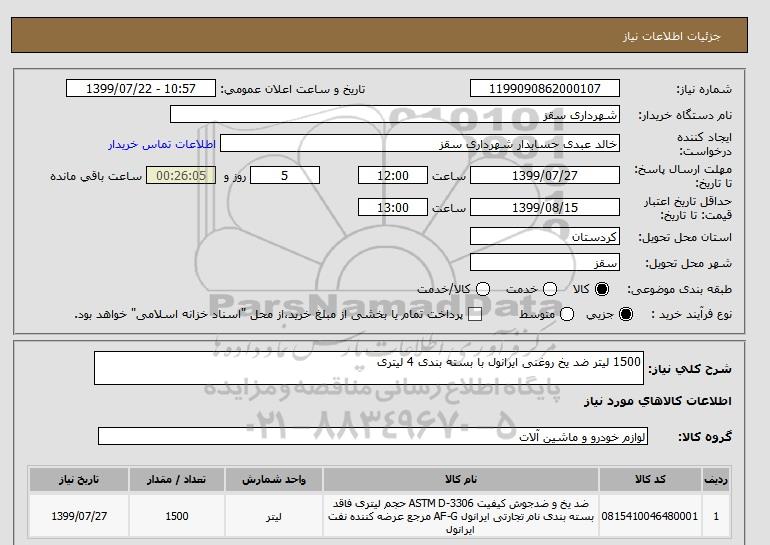
Task: Click product code 0815410046480001 cell
Action: (650, 516)
